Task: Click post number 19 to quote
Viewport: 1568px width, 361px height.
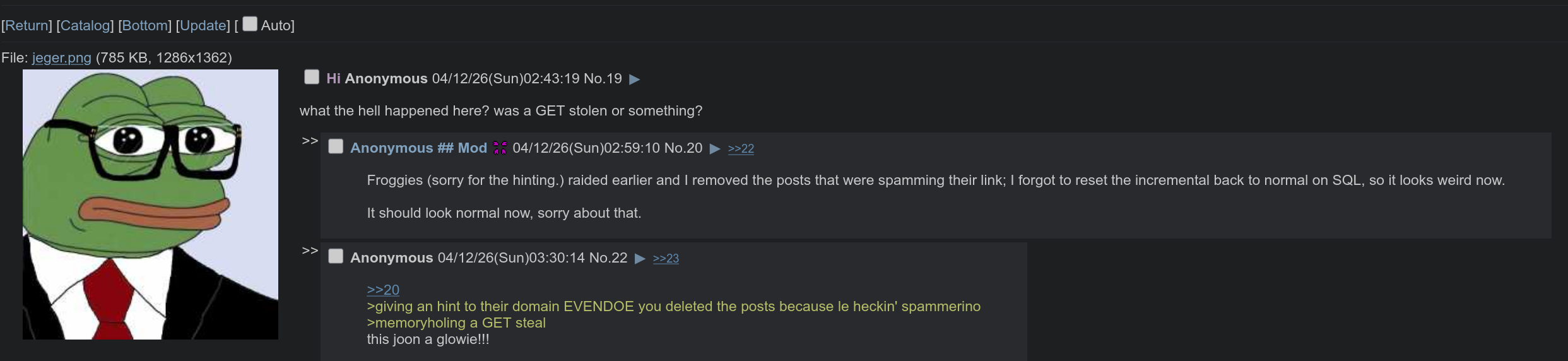Action: pyautogui.click(x=612, y=79)
